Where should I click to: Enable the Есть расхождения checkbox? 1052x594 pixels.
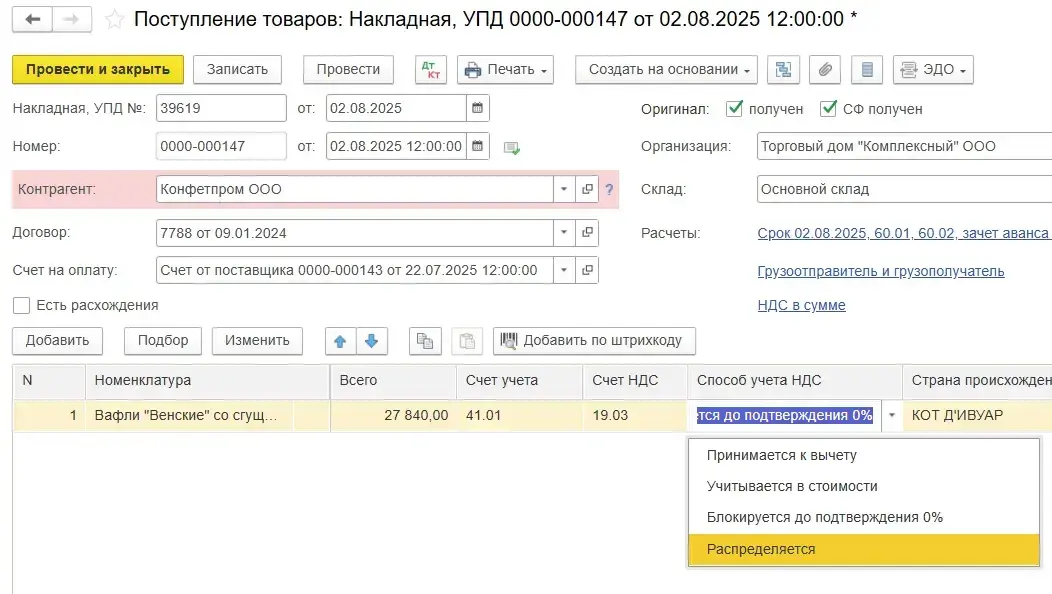[21, 305]
